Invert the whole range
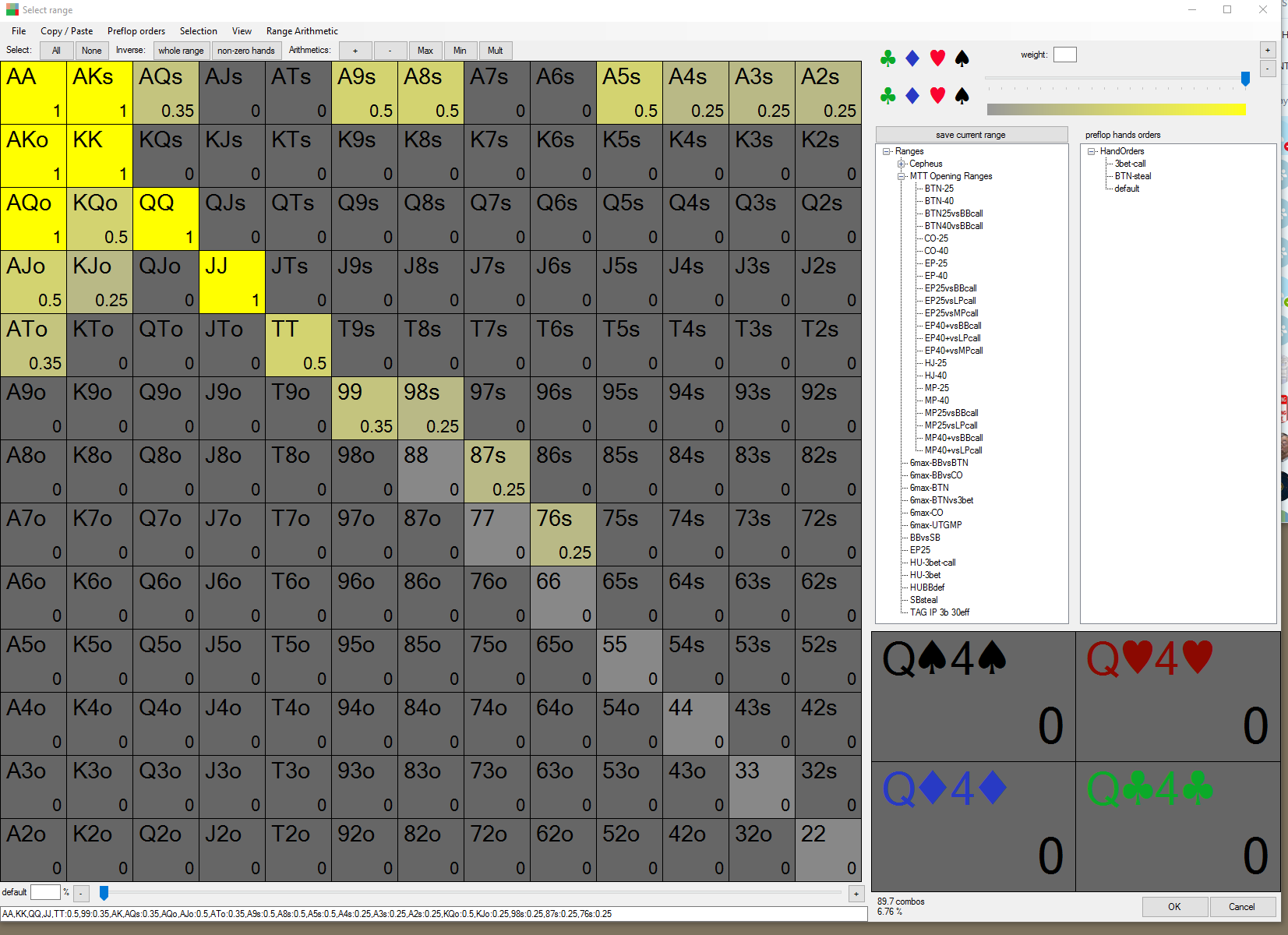 coord(181,51)
